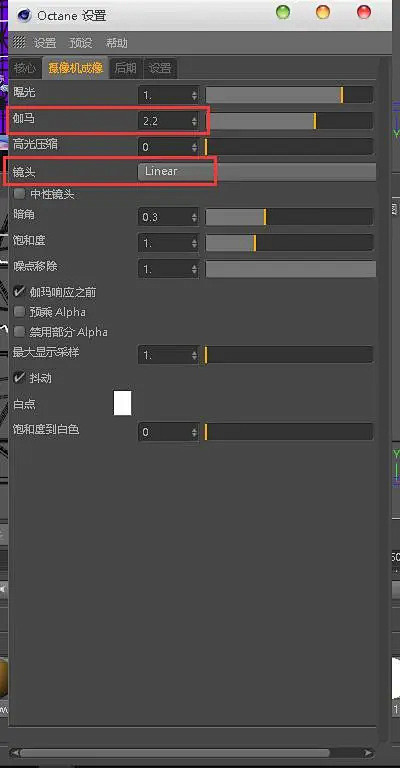The image size is (400, 768).
Task: Click the 曝光 value spinner arrows
Action: pos(195,95)
